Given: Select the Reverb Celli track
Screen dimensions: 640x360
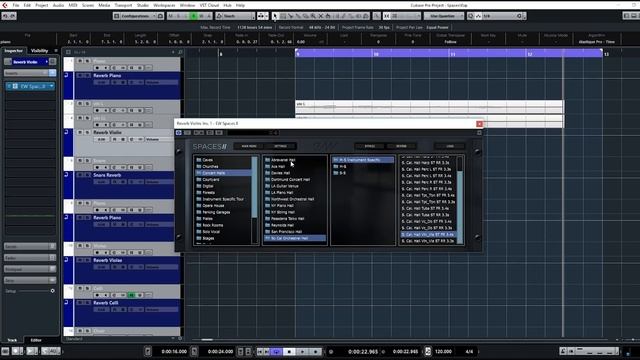Looking at the screenshot, I should [x=127, y=312].
